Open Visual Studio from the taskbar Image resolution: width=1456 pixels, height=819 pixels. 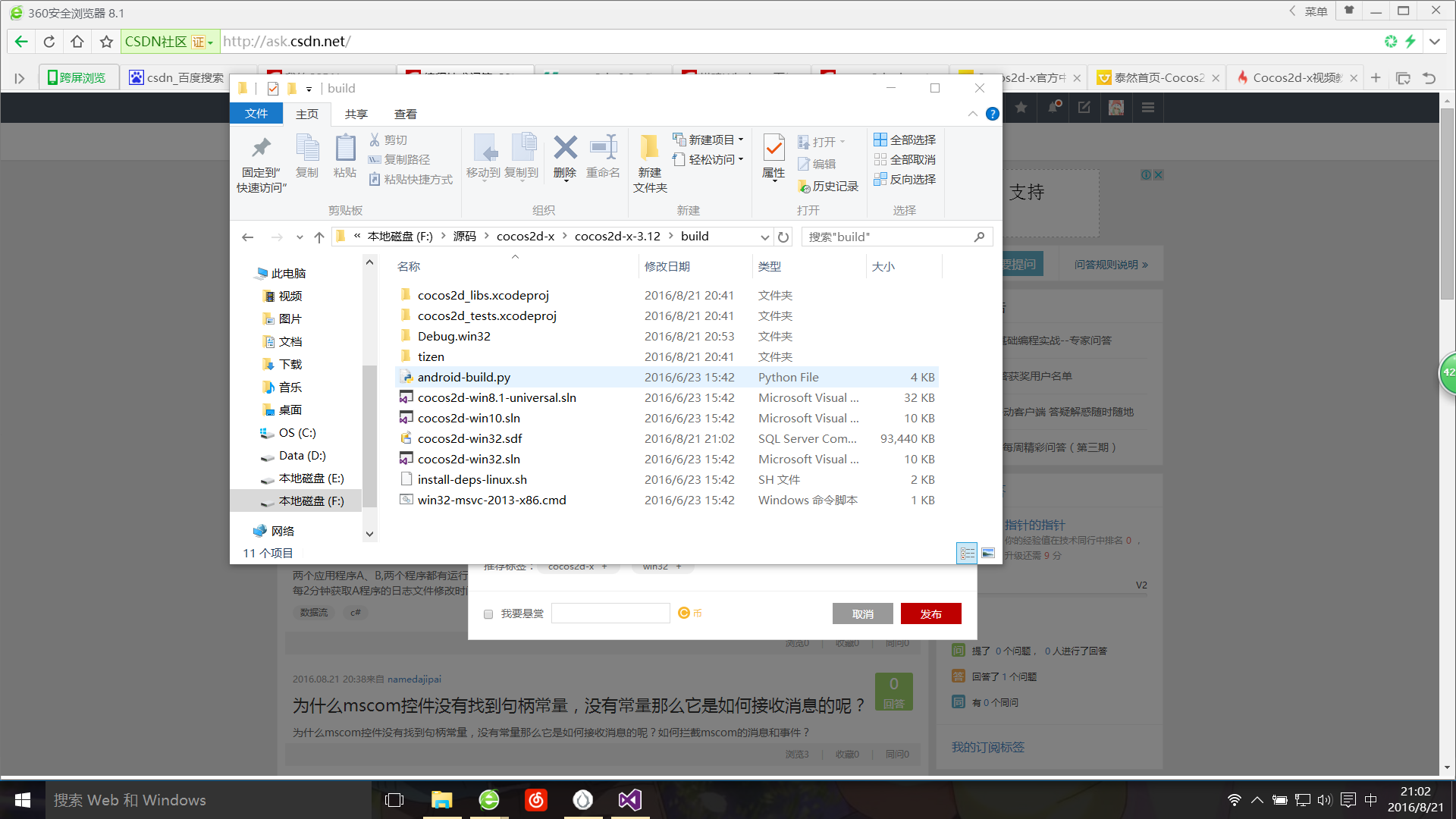629,800
